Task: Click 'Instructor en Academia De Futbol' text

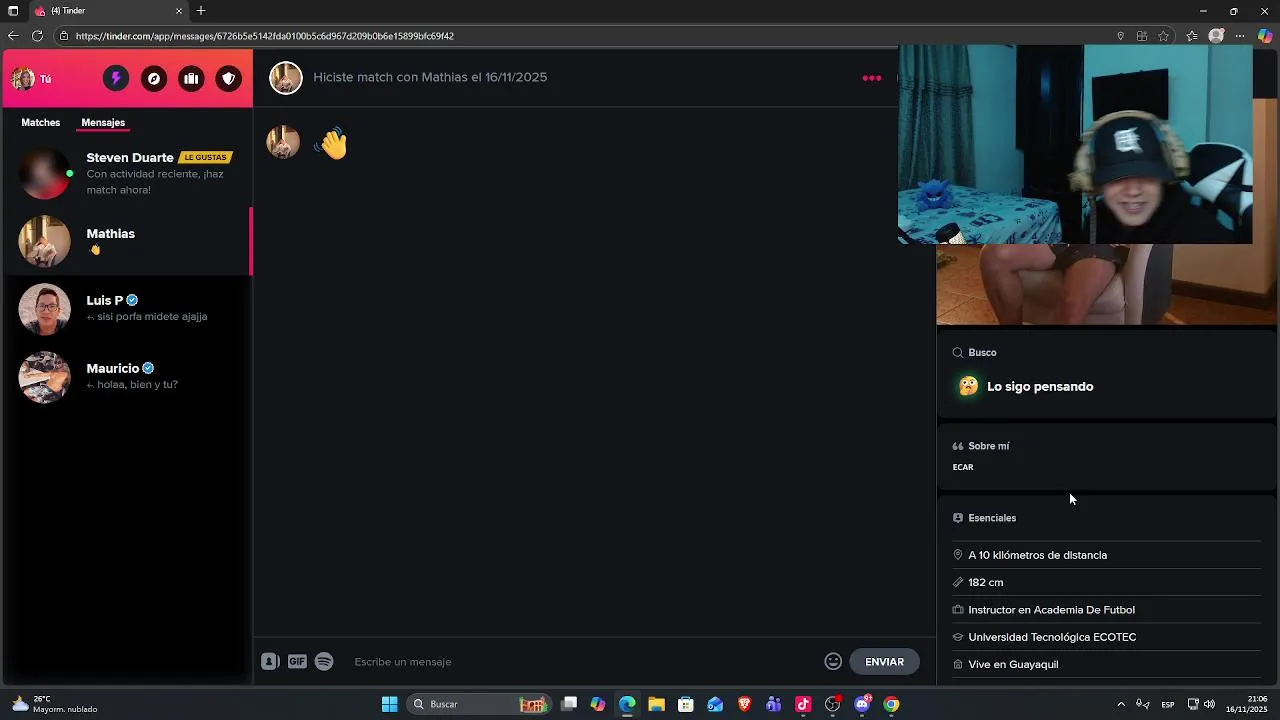Action: pos(1052,610)
